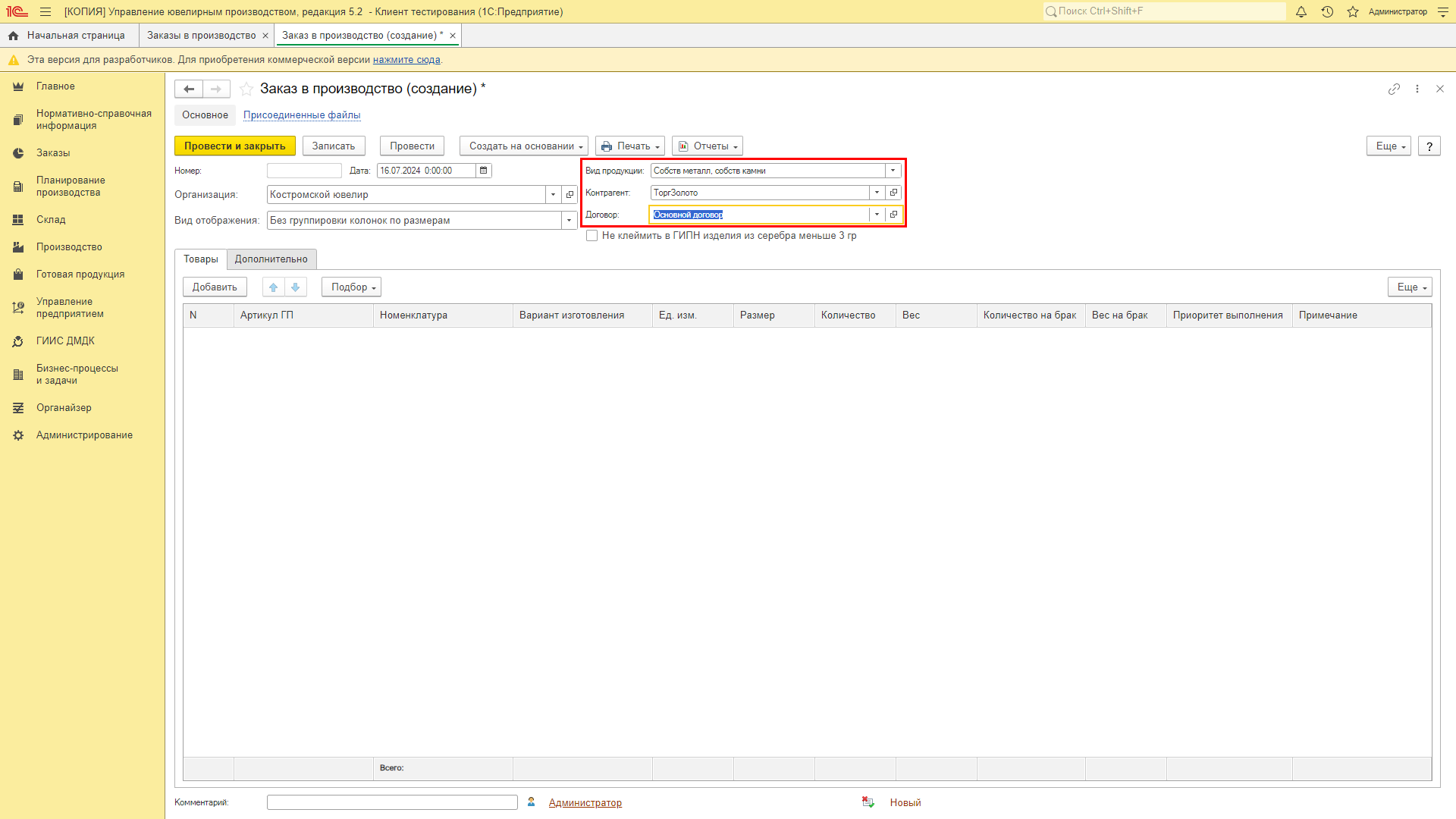
Task: Expand the Создать на основании menu
Action: click(x=524, y=146)
